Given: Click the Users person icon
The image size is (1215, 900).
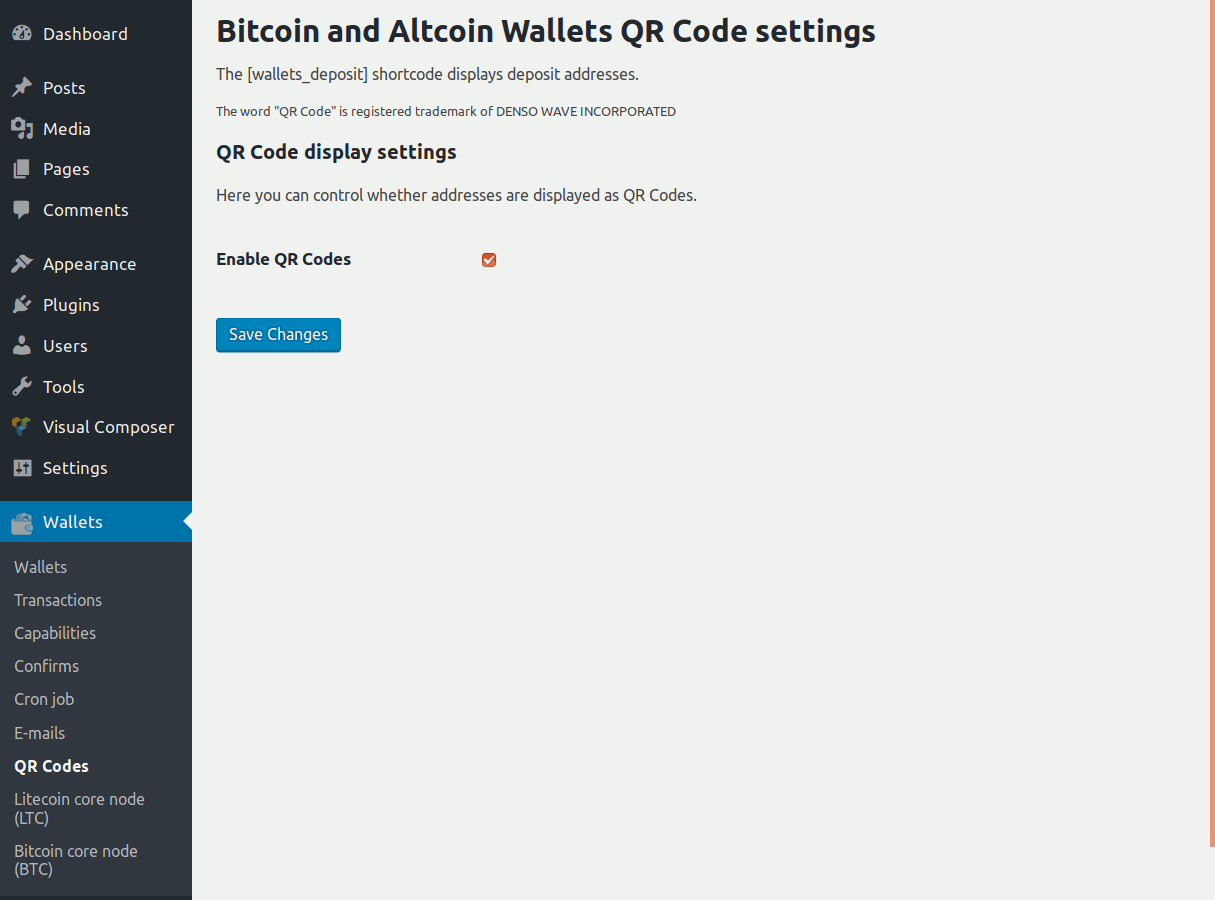Looking at the screenshot, I should (22, 346).
